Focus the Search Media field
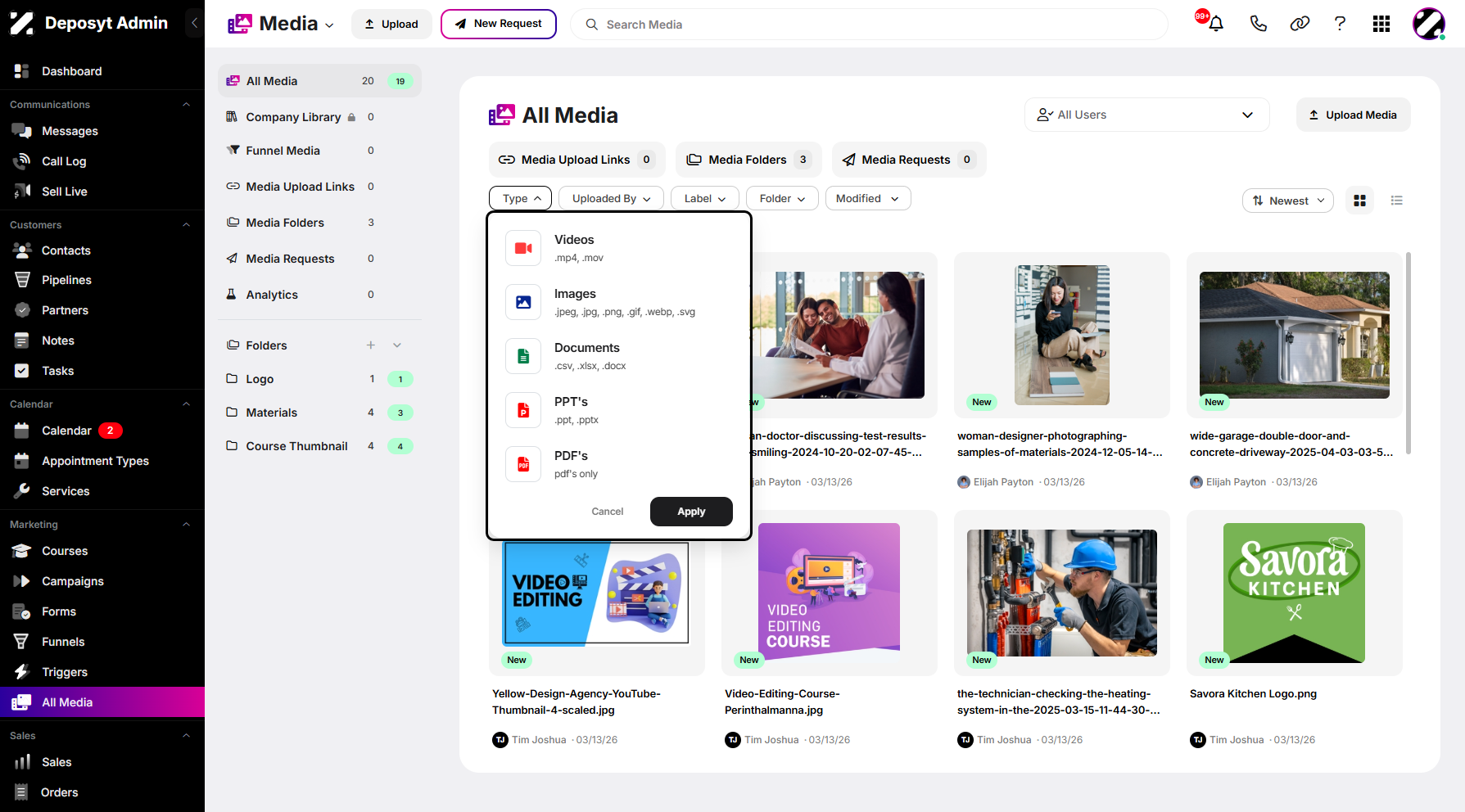 pos(869,25)
